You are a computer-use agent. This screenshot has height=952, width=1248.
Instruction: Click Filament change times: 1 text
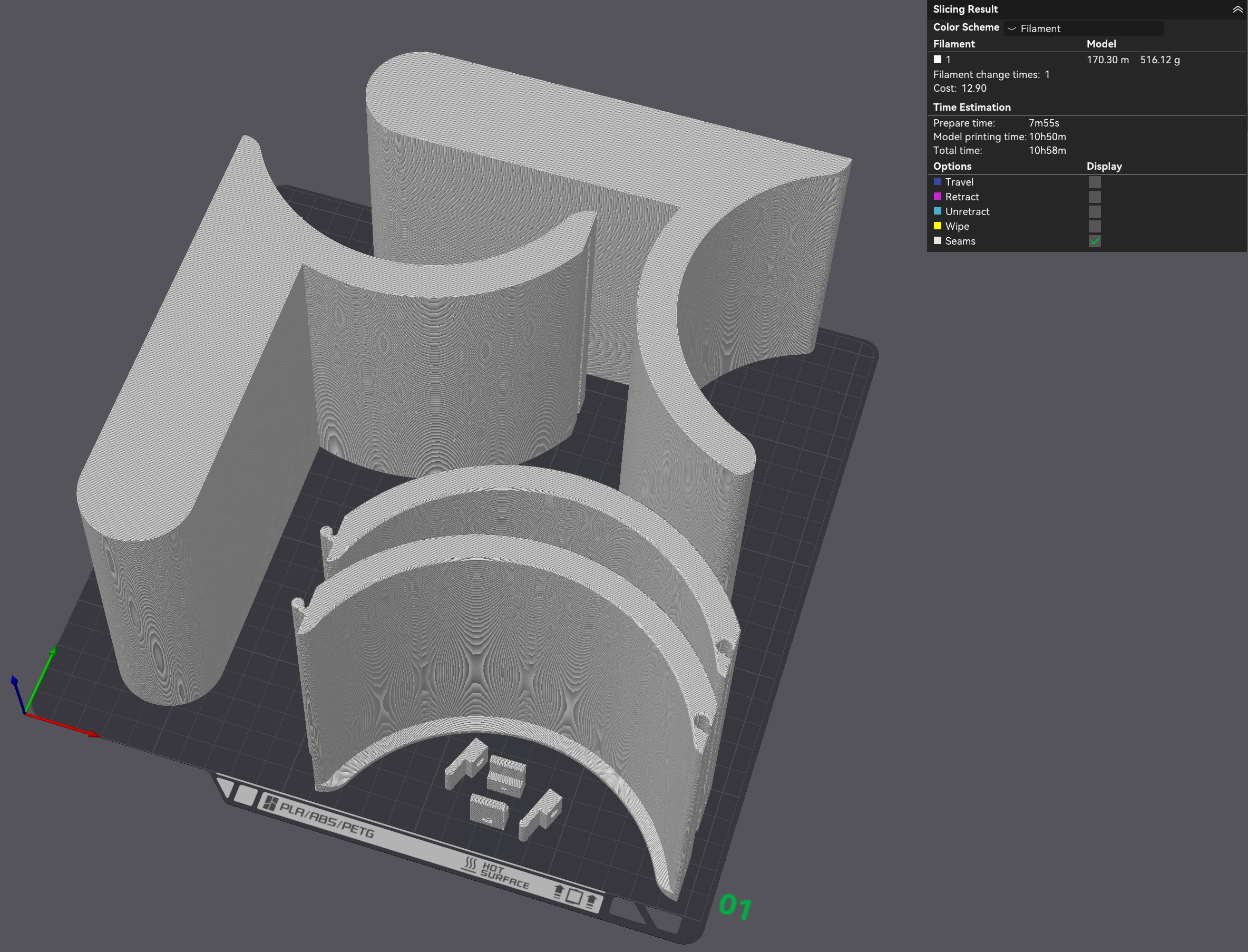click(x=991, y=74)
